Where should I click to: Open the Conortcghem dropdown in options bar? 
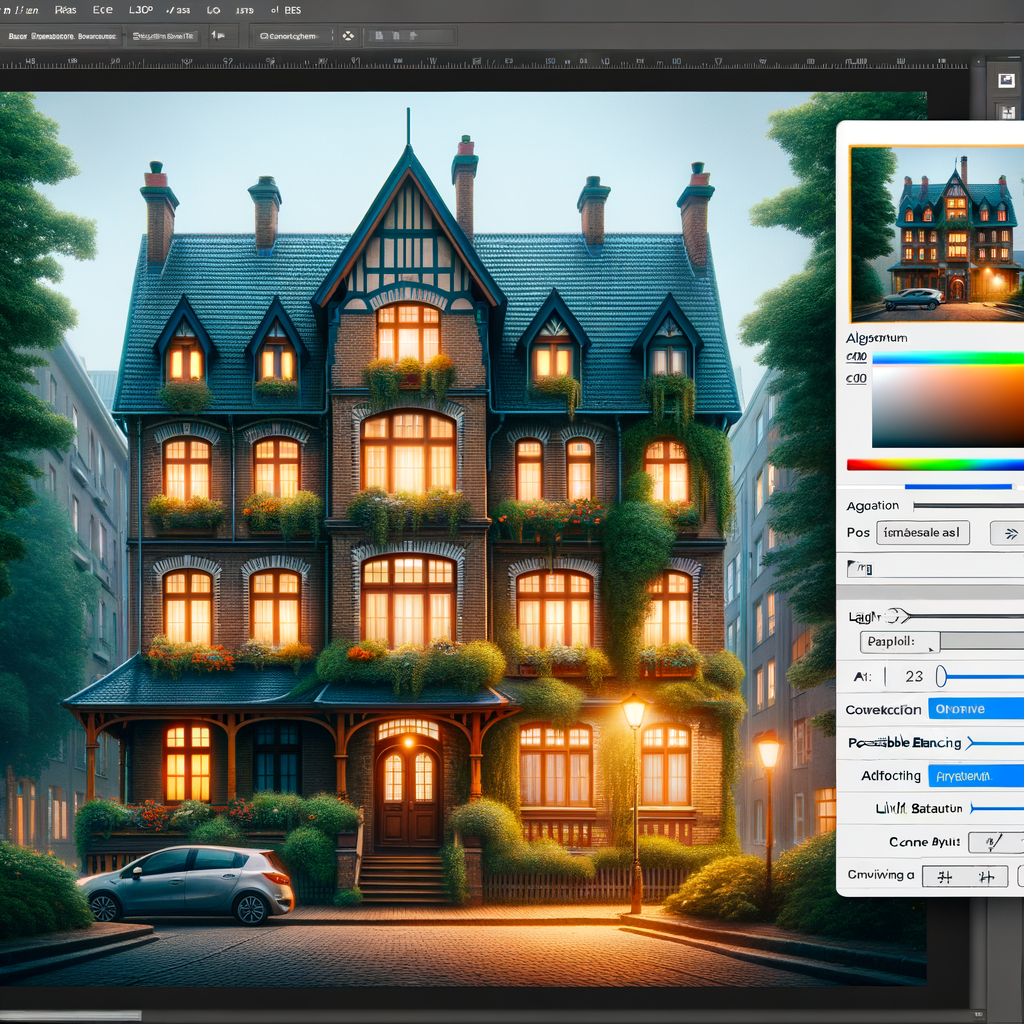(x=289, y=36)
